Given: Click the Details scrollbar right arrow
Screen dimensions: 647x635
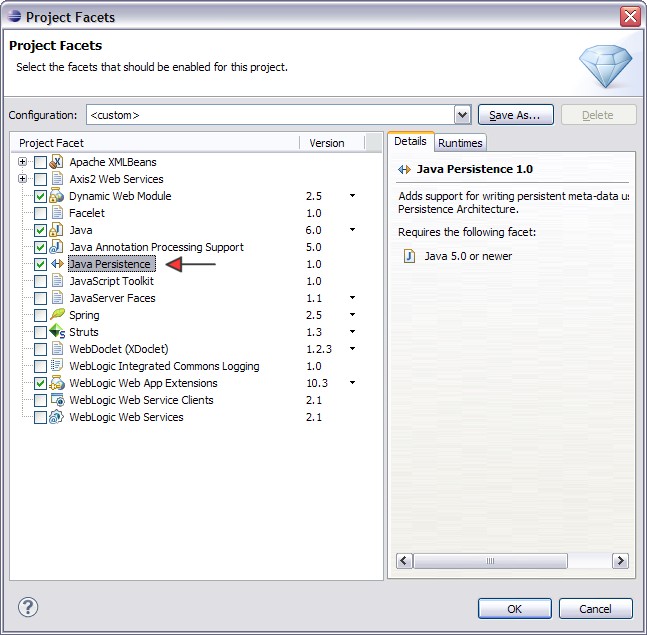Looking at the screenshot, I should [x=620, y=561].
